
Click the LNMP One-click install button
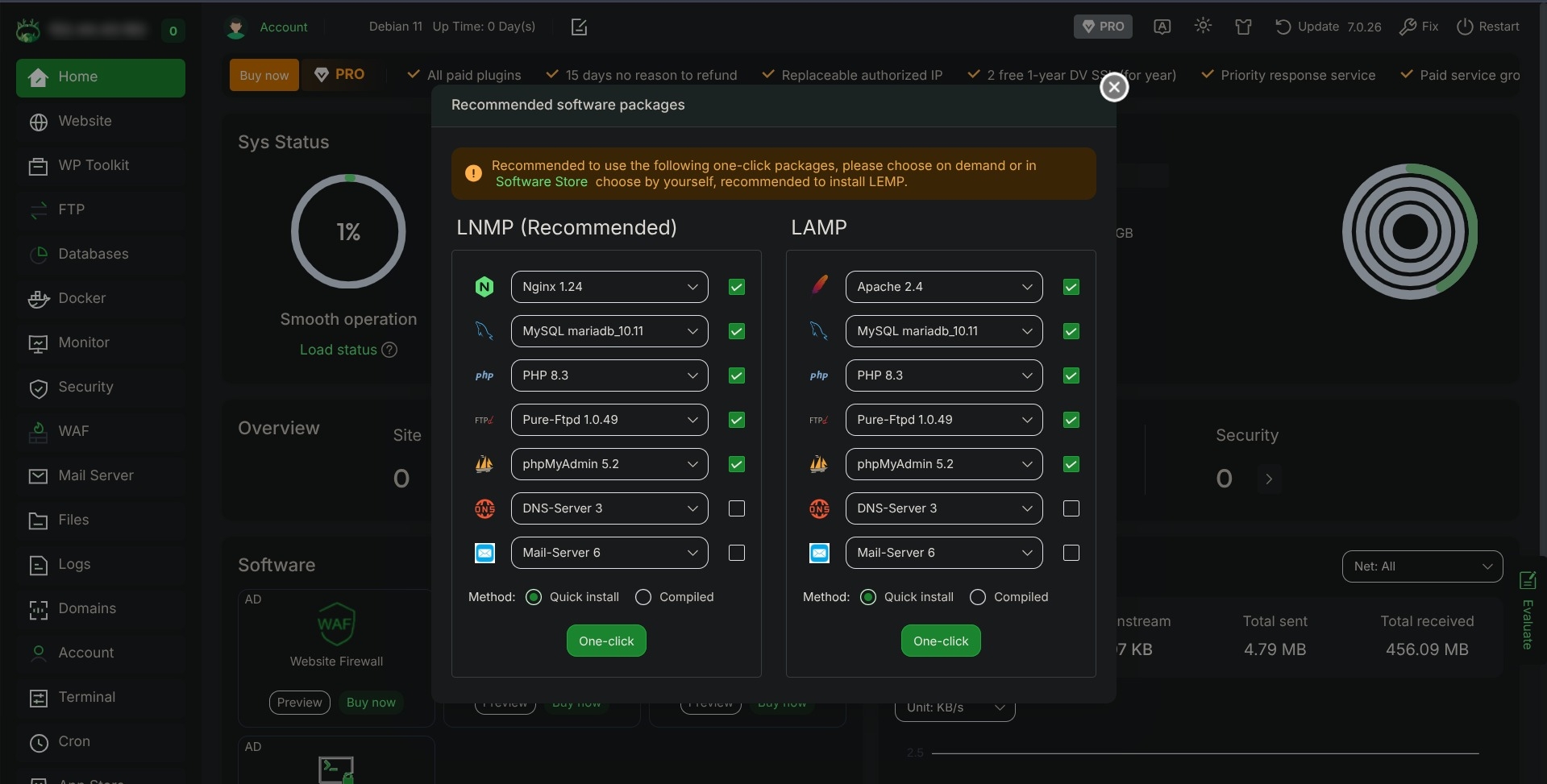606,641
